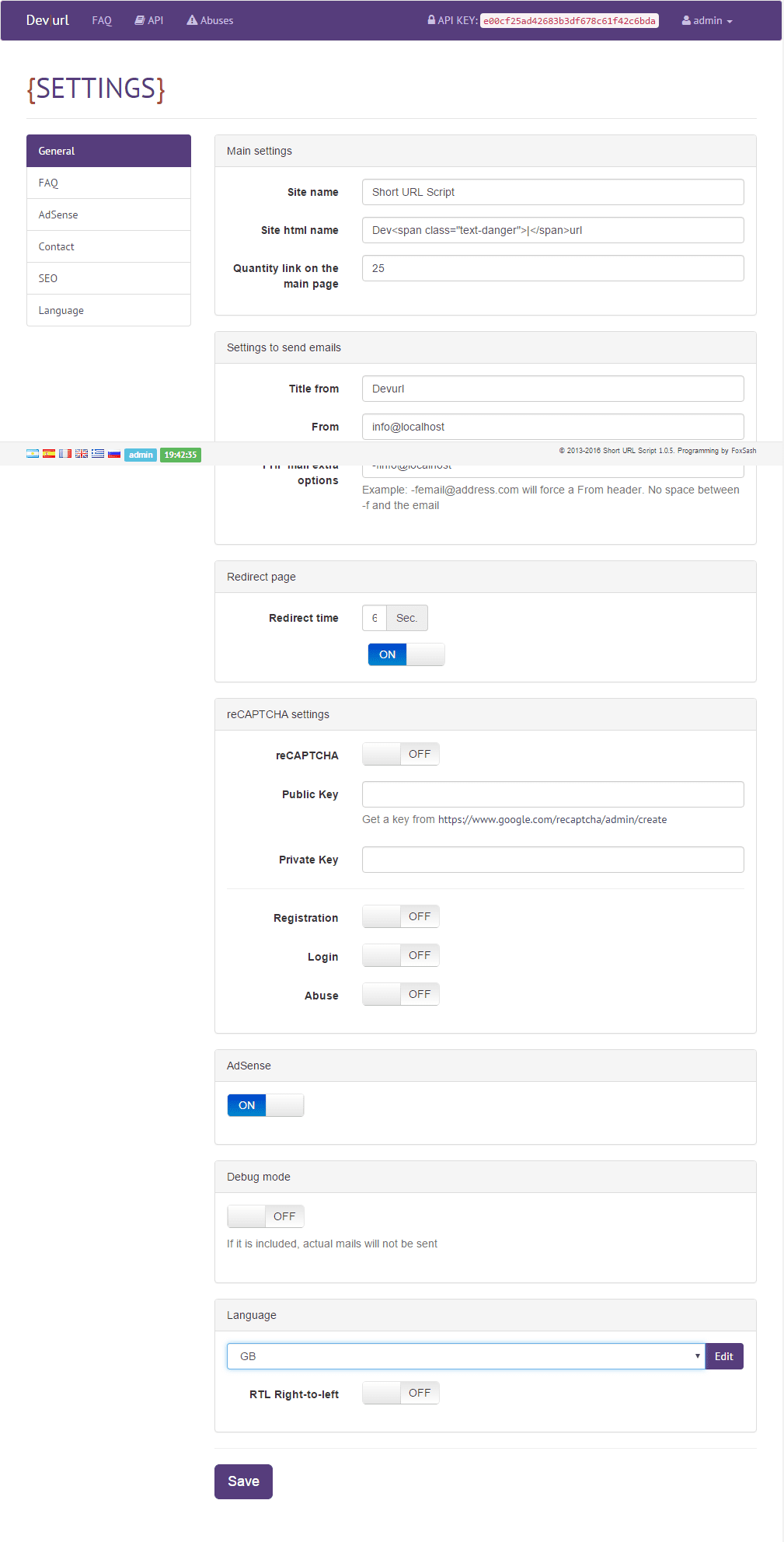
Task: Click the reCAPTCHA settings panel header
Action: (486, 714)
